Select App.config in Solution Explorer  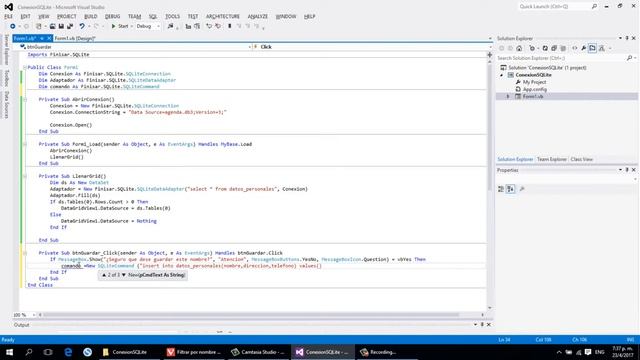click(535, 89)
